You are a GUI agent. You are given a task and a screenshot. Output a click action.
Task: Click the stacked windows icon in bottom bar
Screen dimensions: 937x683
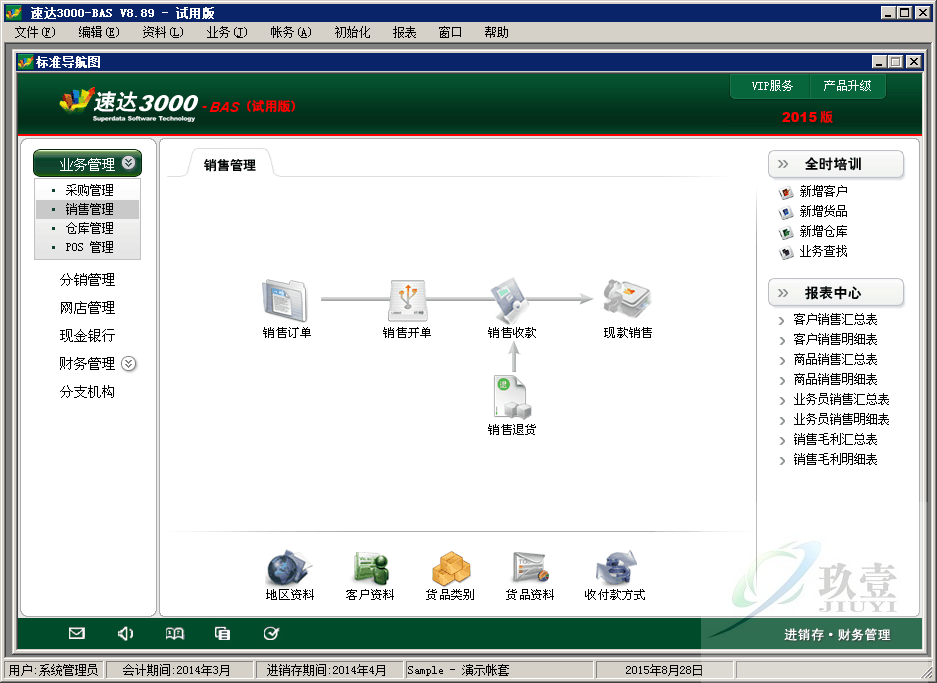[222, 633]
